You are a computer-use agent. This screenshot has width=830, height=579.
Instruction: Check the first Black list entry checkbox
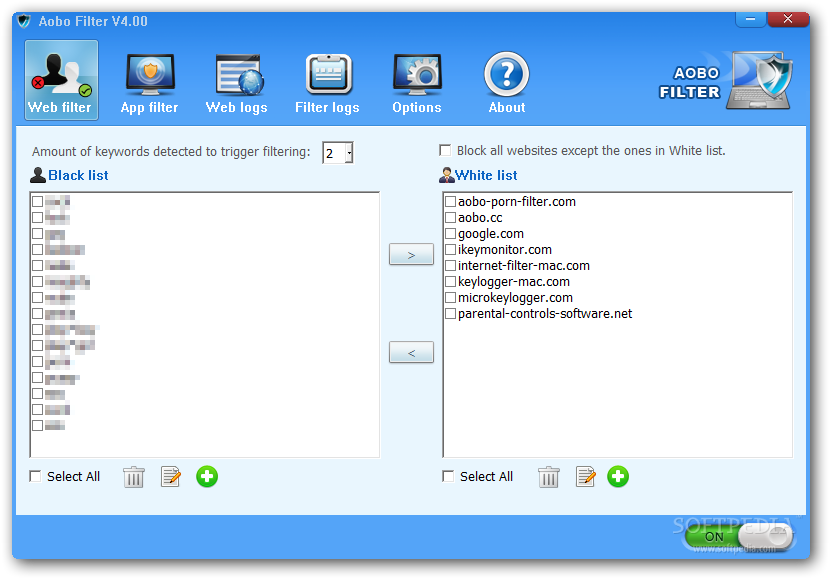(38, 202)
